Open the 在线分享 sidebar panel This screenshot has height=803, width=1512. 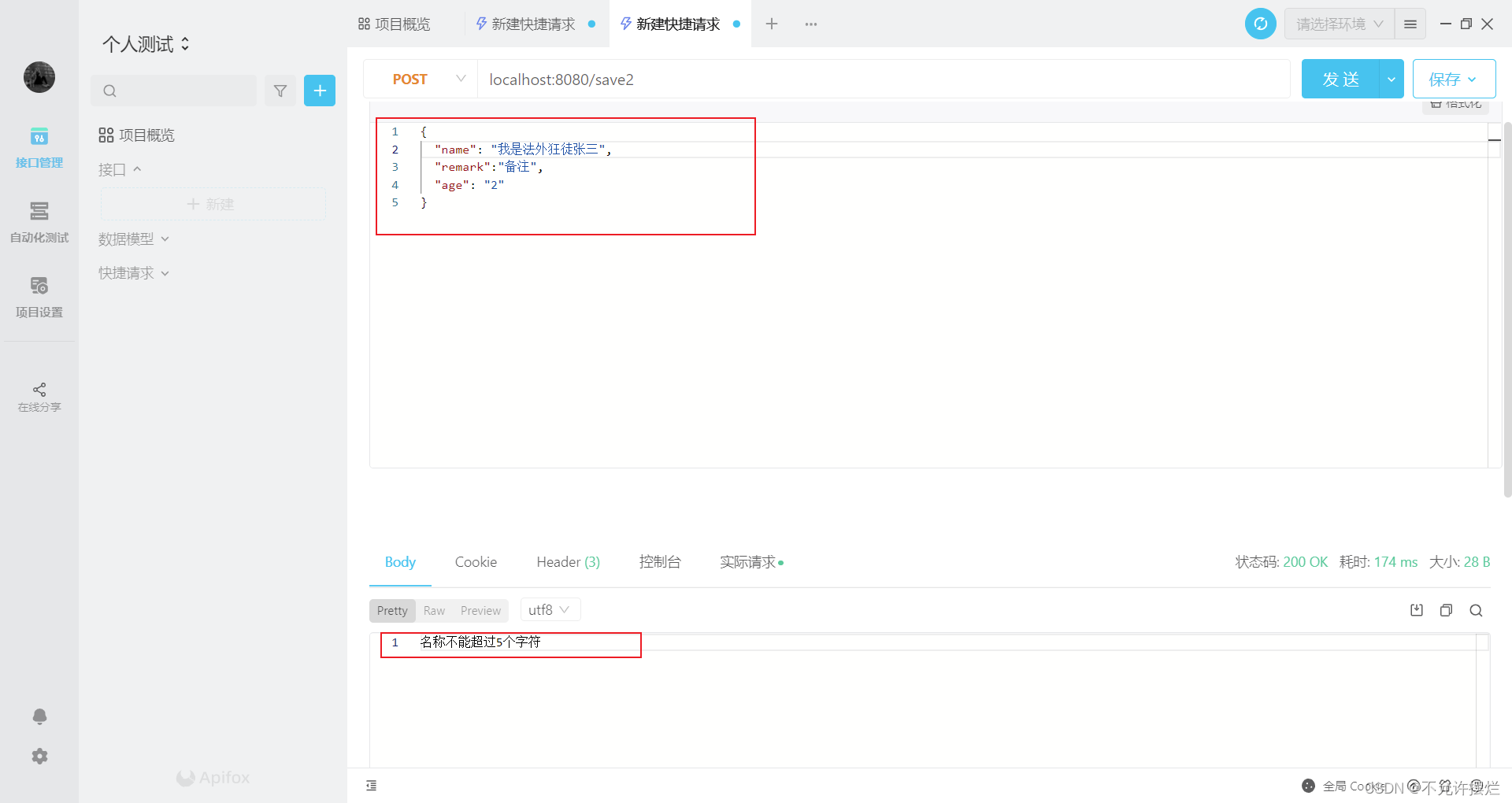pyautogui.click(x=39, y=398)
